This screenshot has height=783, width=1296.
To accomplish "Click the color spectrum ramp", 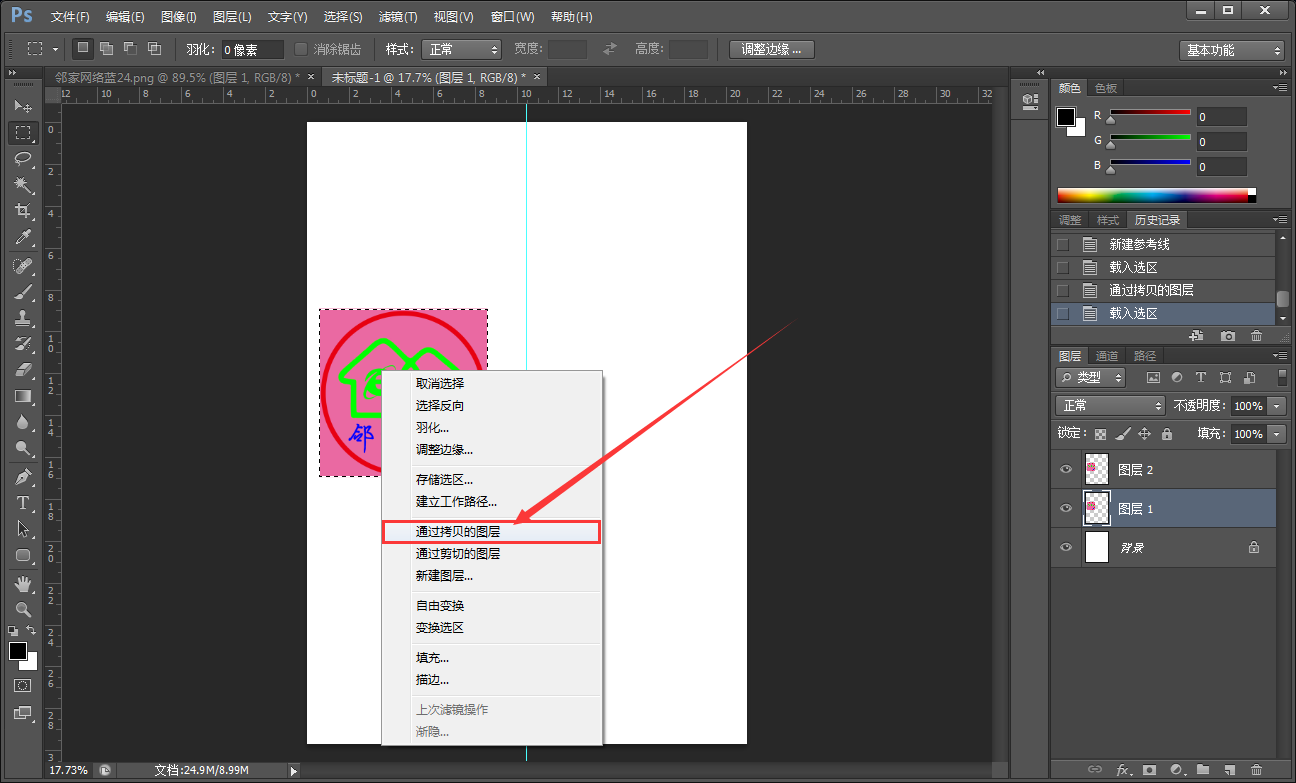I will point(1152,196).
